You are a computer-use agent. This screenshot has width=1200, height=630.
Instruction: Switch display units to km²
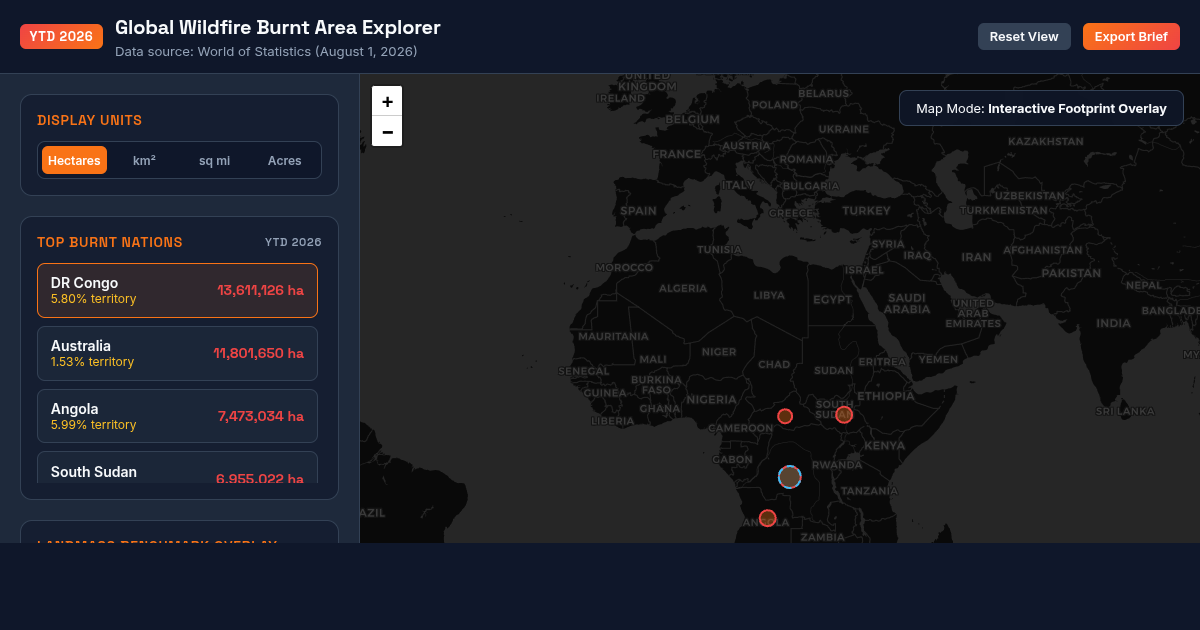[144, 160]
